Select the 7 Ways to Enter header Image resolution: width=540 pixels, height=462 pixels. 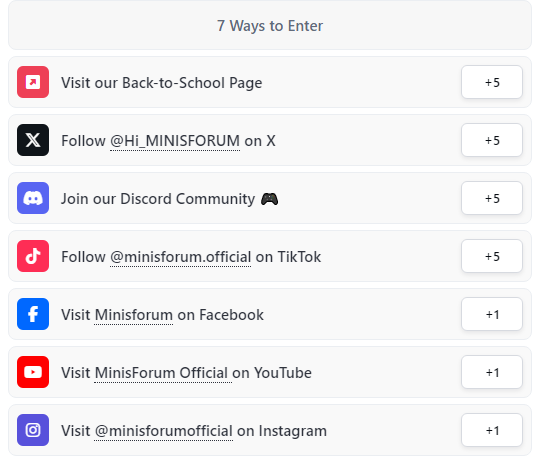pos(270,26)
